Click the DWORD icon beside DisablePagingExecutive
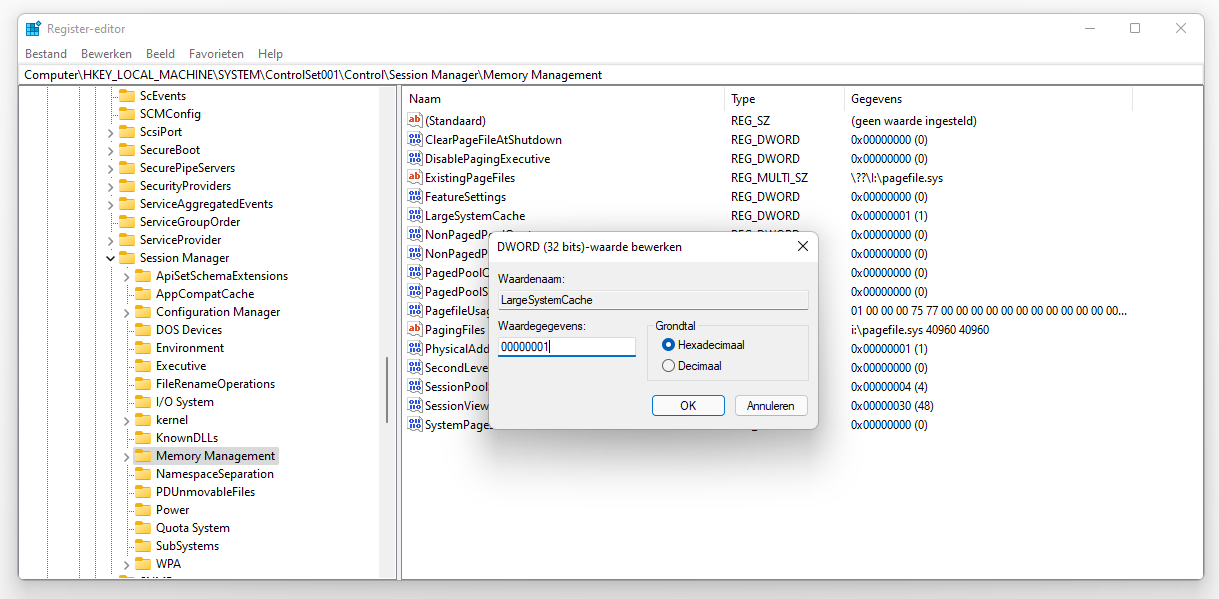 click(415, 158)
